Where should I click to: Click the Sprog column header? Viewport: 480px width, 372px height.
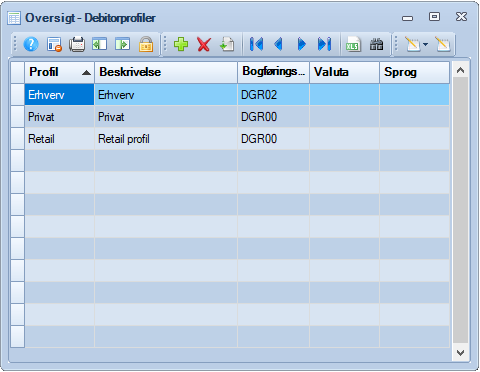point(414,72)
